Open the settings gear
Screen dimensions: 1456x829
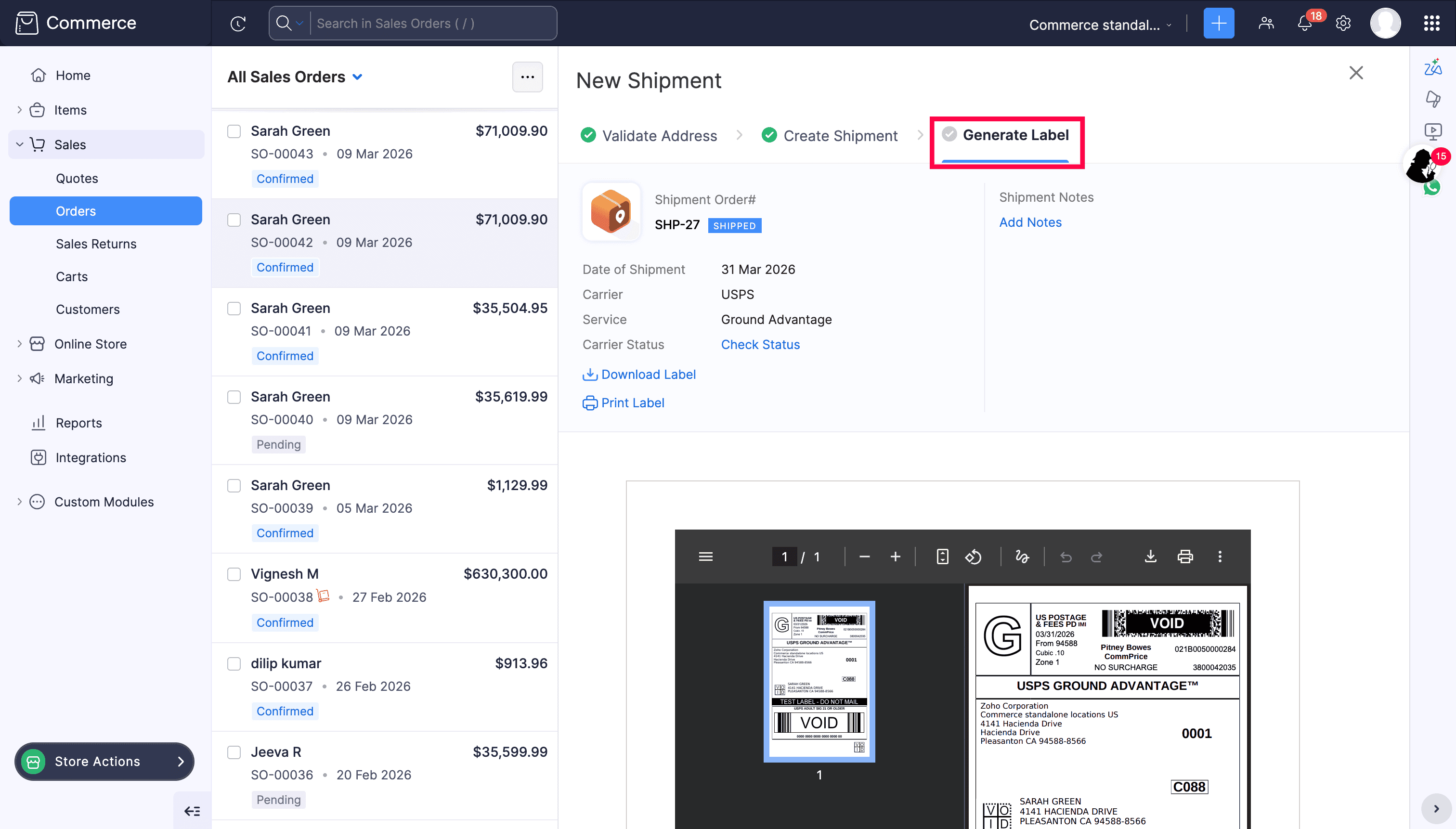(x=1343, y=23)
